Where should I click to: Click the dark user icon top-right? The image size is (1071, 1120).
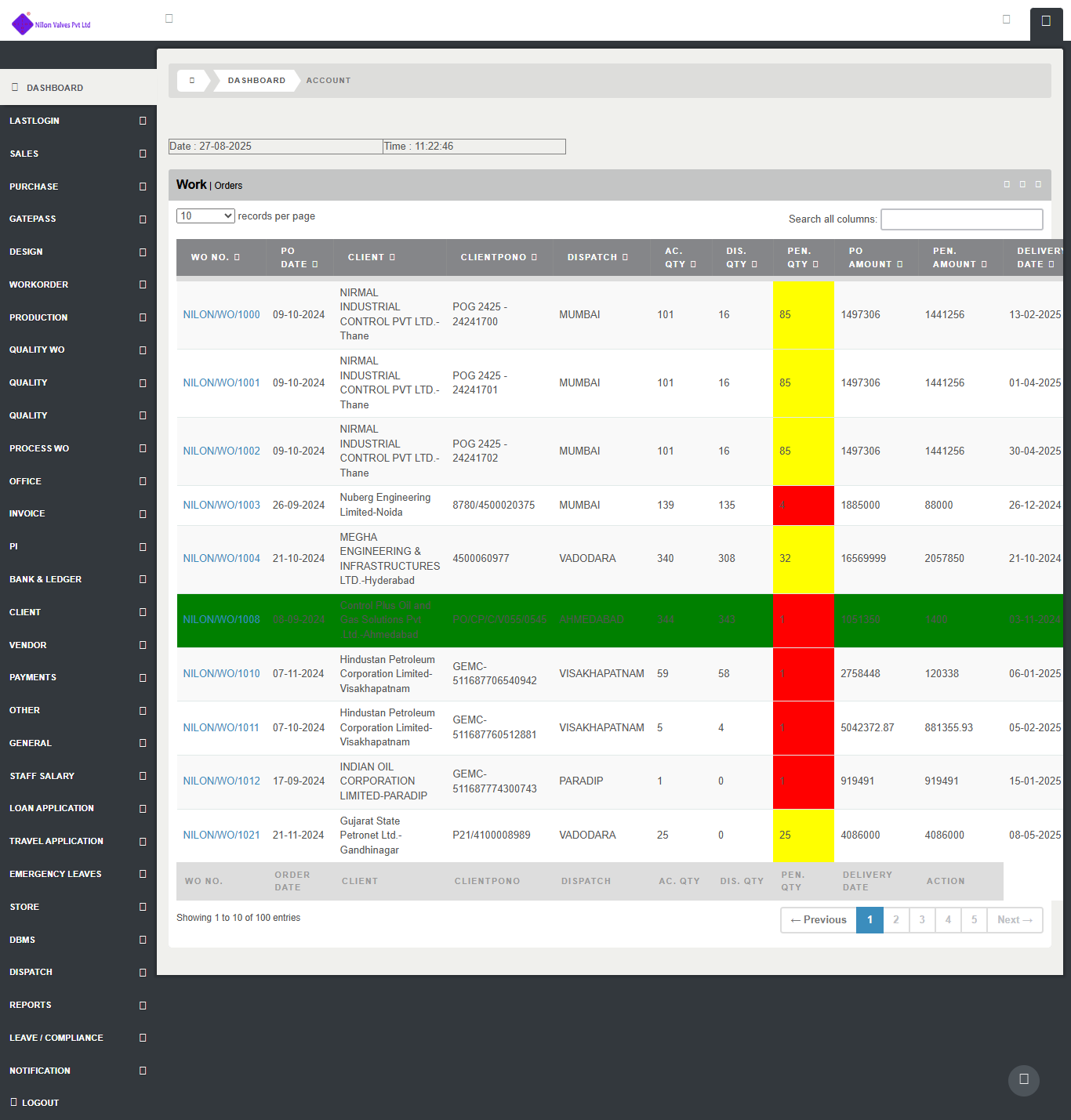click(1045, 21)
